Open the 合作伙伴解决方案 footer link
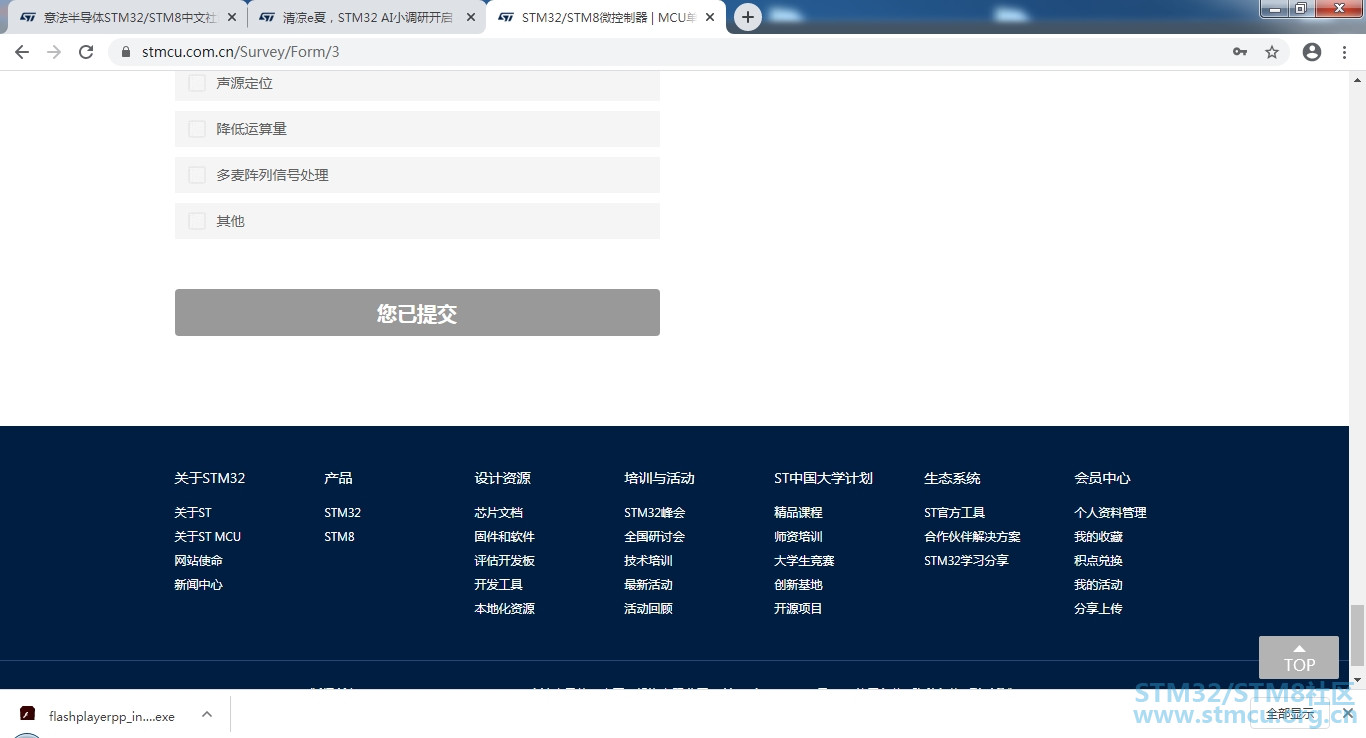The height and width of the screenshot is (738, 1366). click(x=973, y=537)
